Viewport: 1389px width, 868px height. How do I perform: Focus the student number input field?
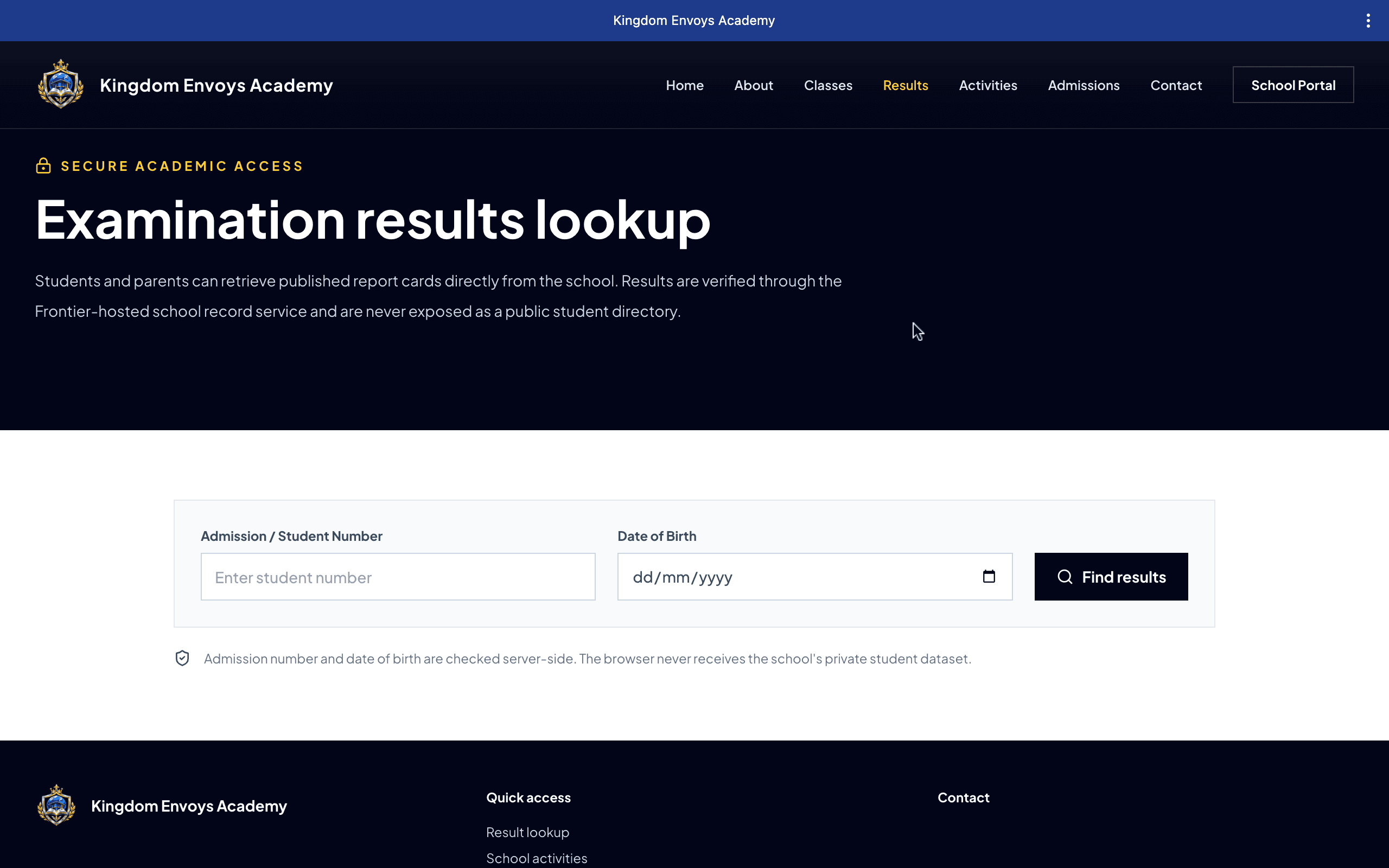[398, 576]
